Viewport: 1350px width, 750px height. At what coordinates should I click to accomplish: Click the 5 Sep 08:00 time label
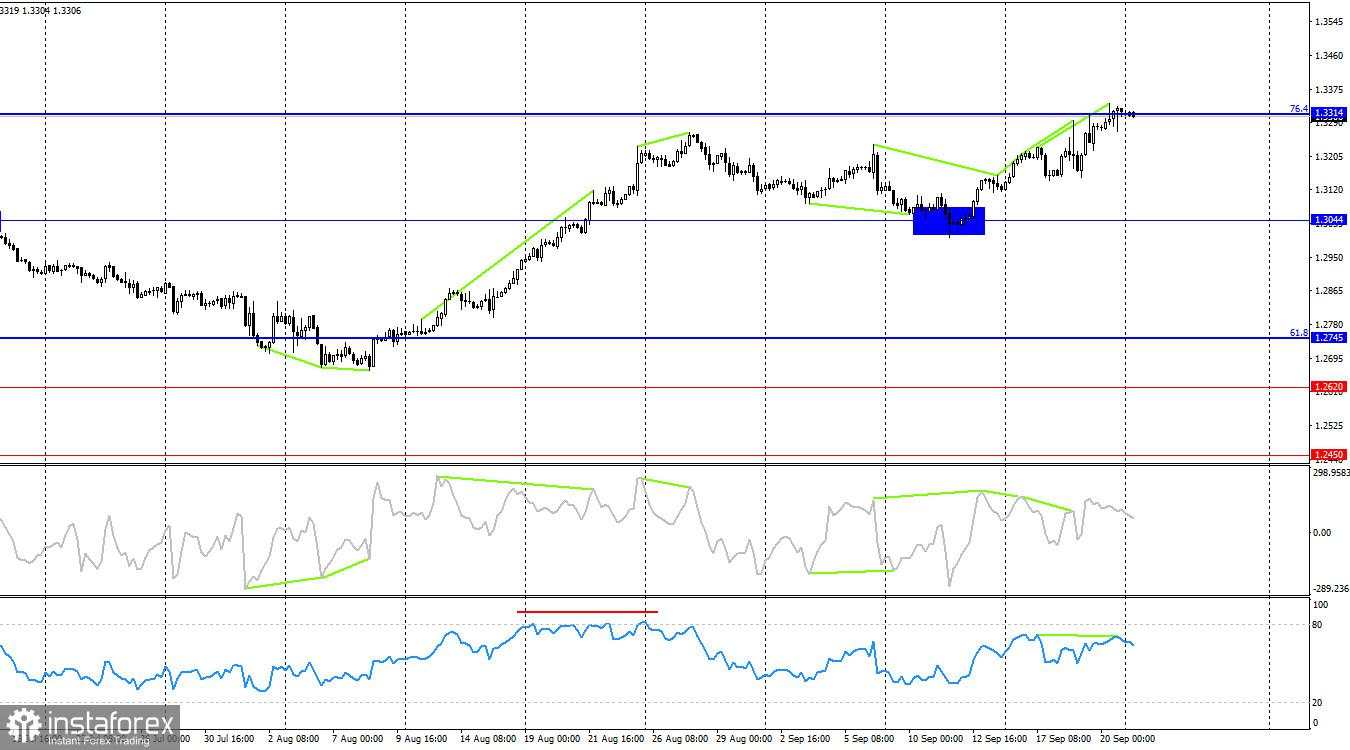[869, 739]
